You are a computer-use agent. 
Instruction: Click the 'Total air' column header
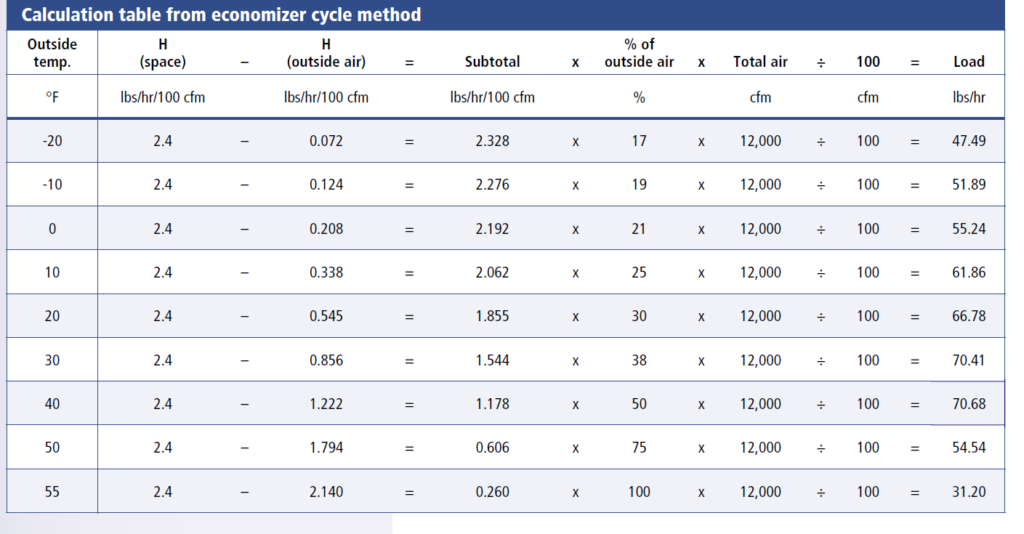coord(760,62)
